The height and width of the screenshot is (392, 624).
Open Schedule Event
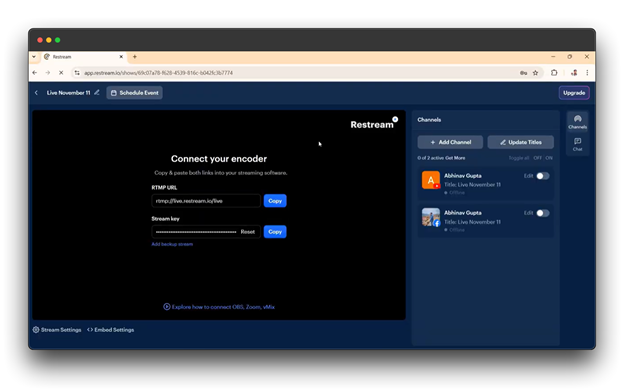coord(135,93)
